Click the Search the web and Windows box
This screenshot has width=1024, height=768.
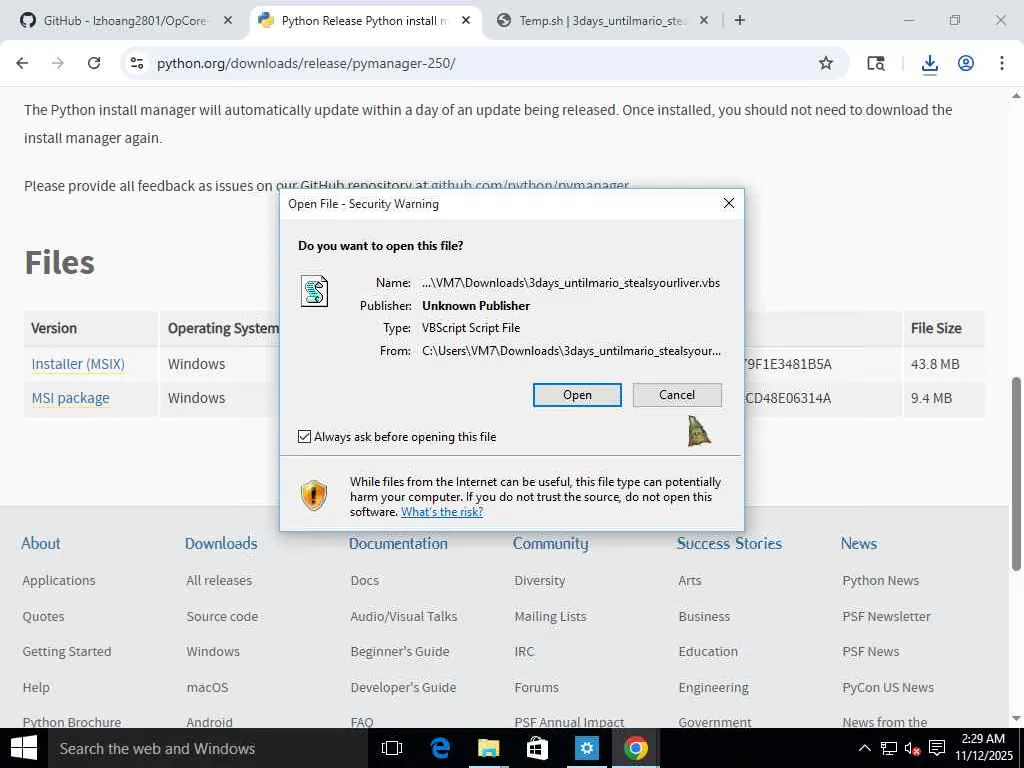pos(208,748)
